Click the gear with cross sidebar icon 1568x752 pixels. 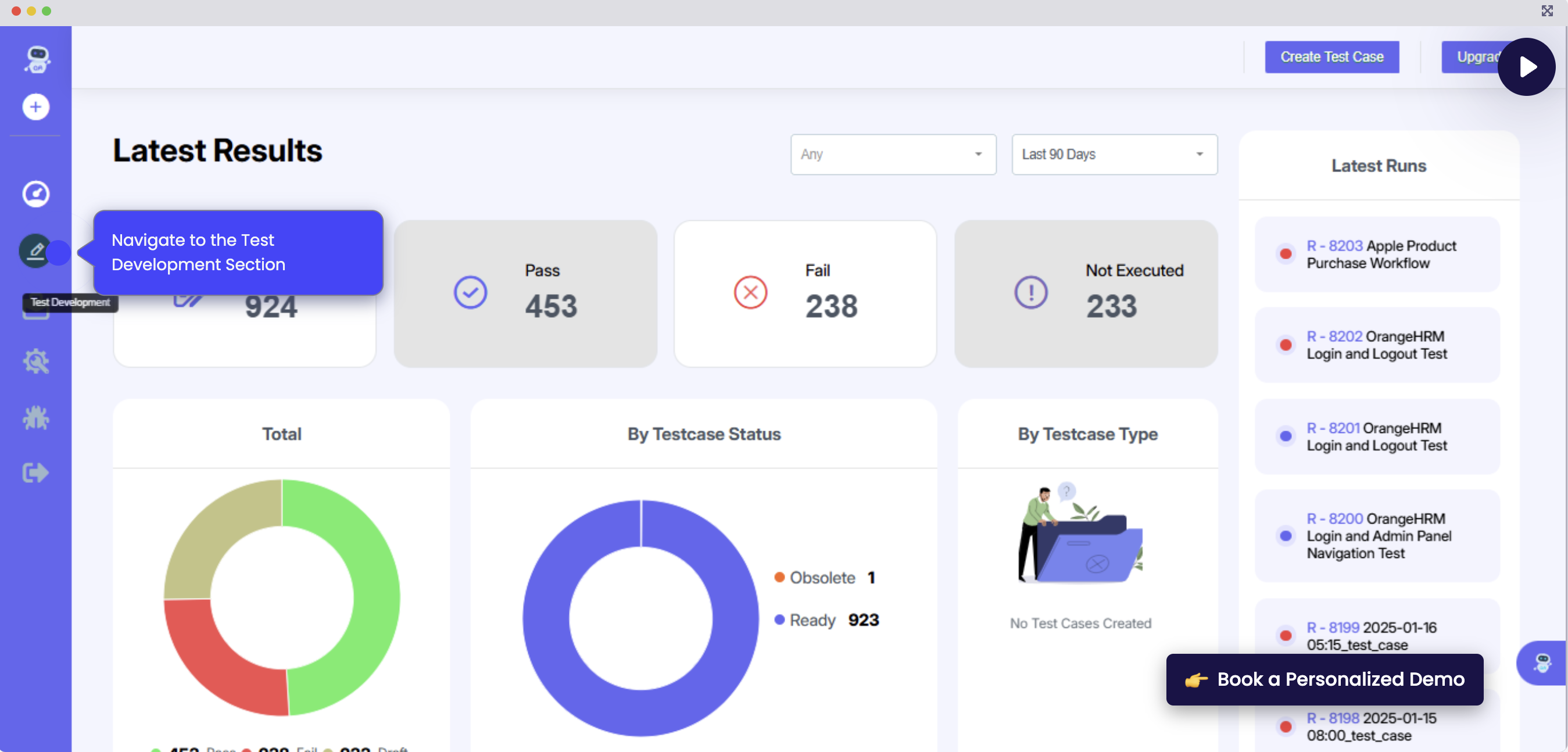(36, 361)
